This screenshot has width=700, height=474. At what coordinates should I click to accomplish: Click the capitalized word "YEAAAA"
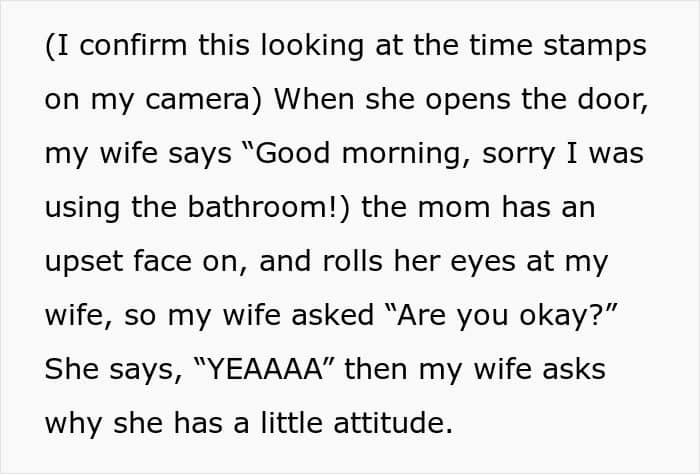pyautogui.click(x=261, y=369)
